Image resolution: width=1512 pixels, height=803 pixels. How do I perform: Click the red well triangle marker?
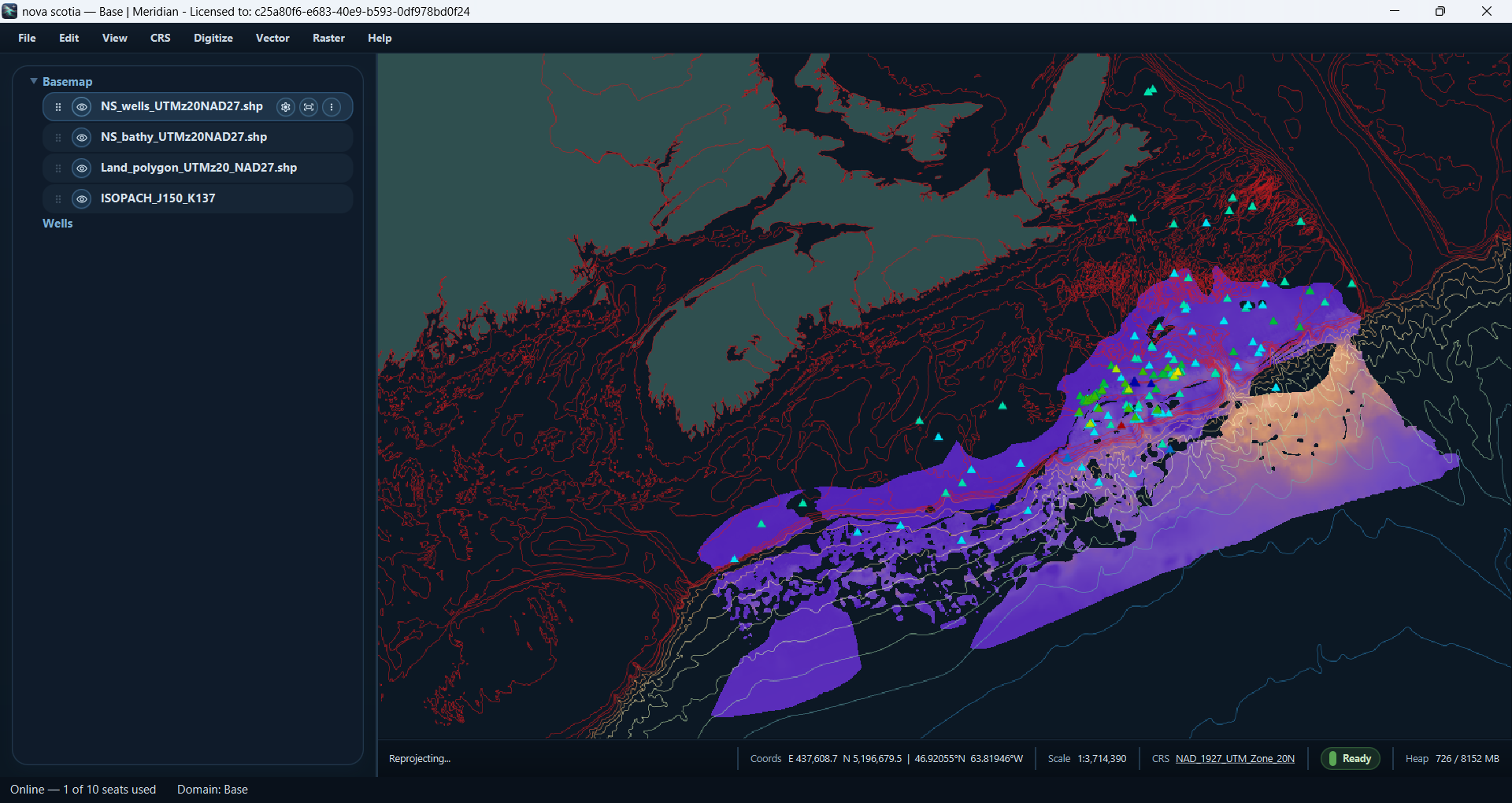pyautogui.click(x=1121, y=425)
